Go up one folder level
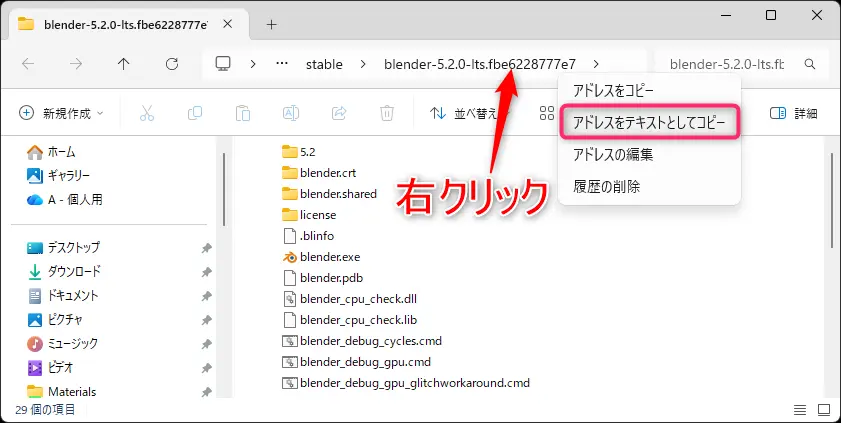Screen dimensions: 841x423 pyautogui.click(x=123, y=64)
